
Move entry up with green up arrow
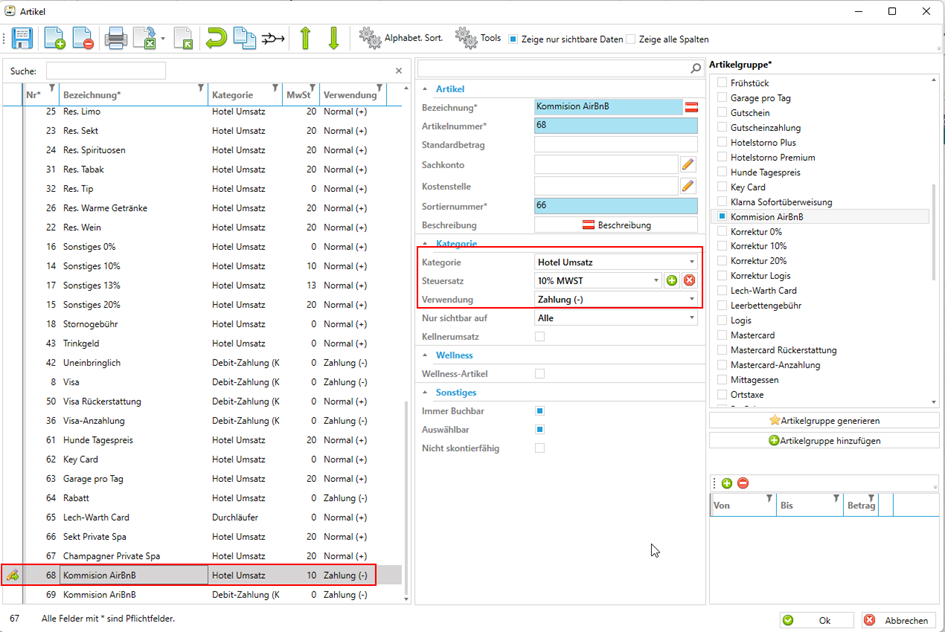click(306, 39)
